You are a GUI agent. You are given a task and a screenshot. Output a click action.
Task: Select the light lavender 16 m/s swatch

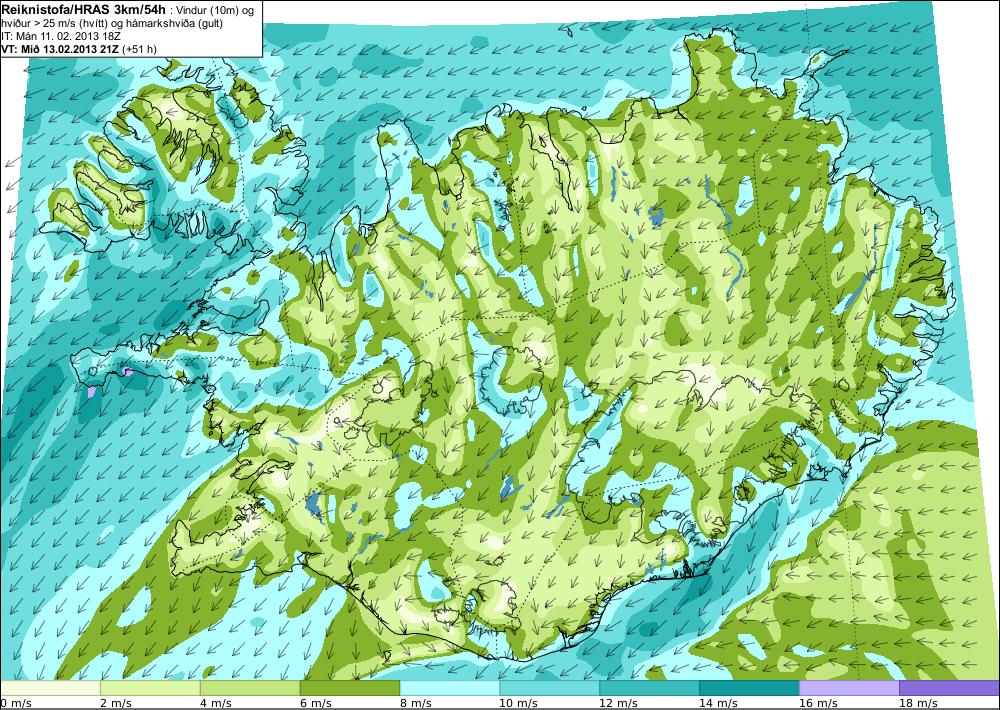pyautogui.click(x=849, y=688)
